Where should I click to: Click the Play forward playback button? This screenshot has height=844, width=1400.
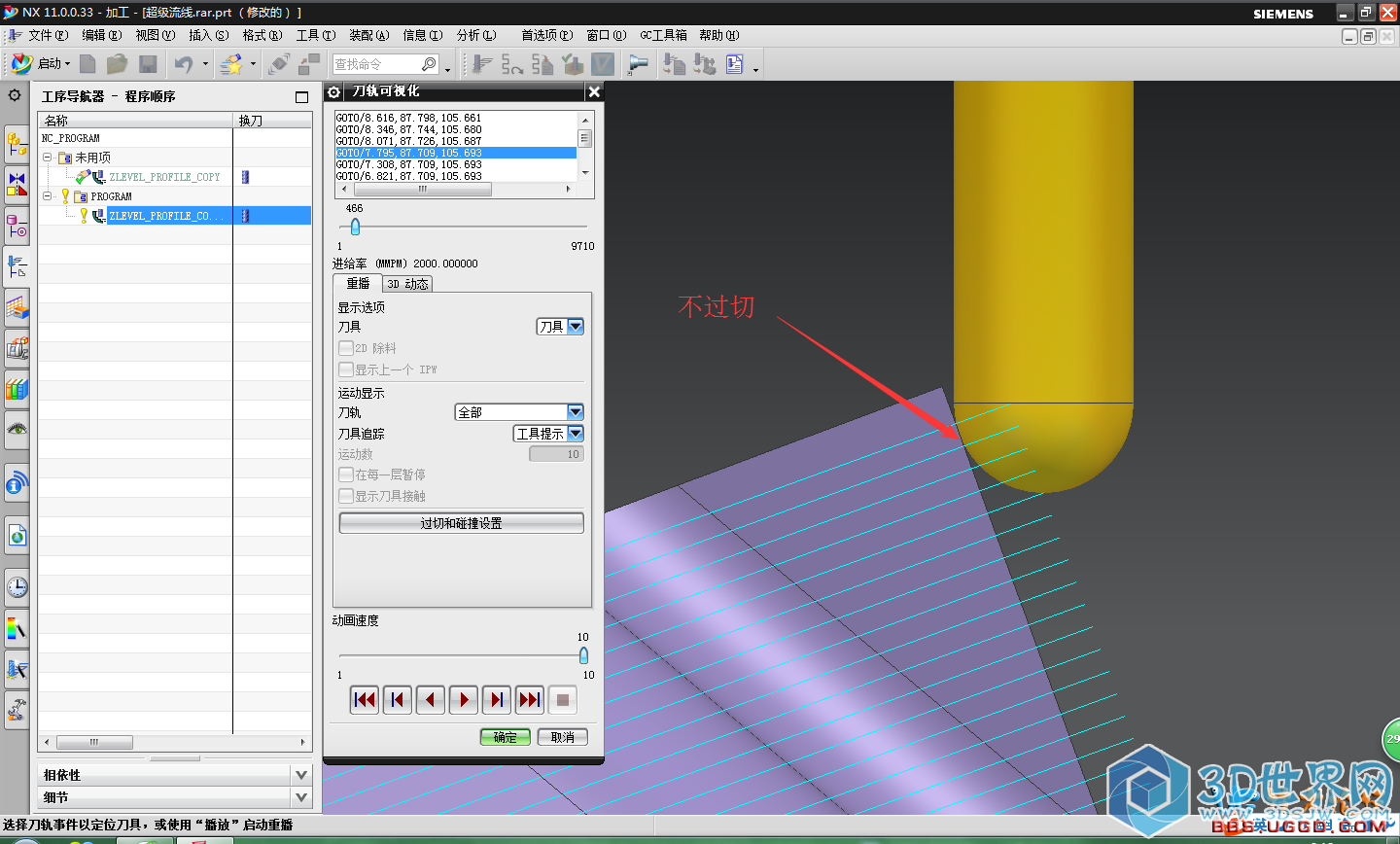point(464,699)
